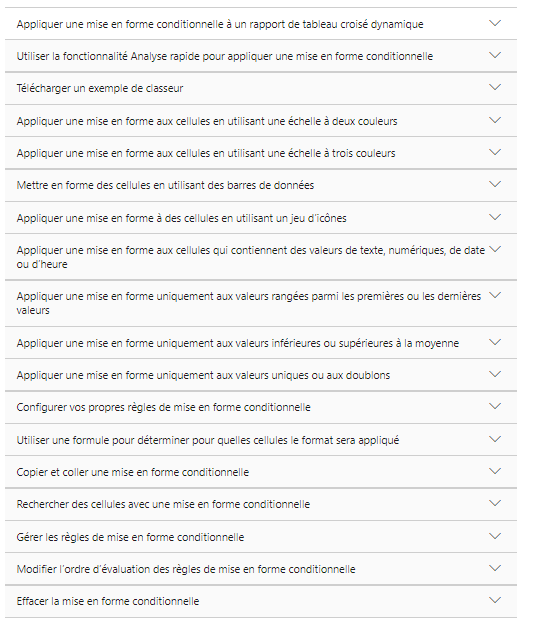Expand the 'tableau croisé dynamique' section chevron

click(495, 23)
